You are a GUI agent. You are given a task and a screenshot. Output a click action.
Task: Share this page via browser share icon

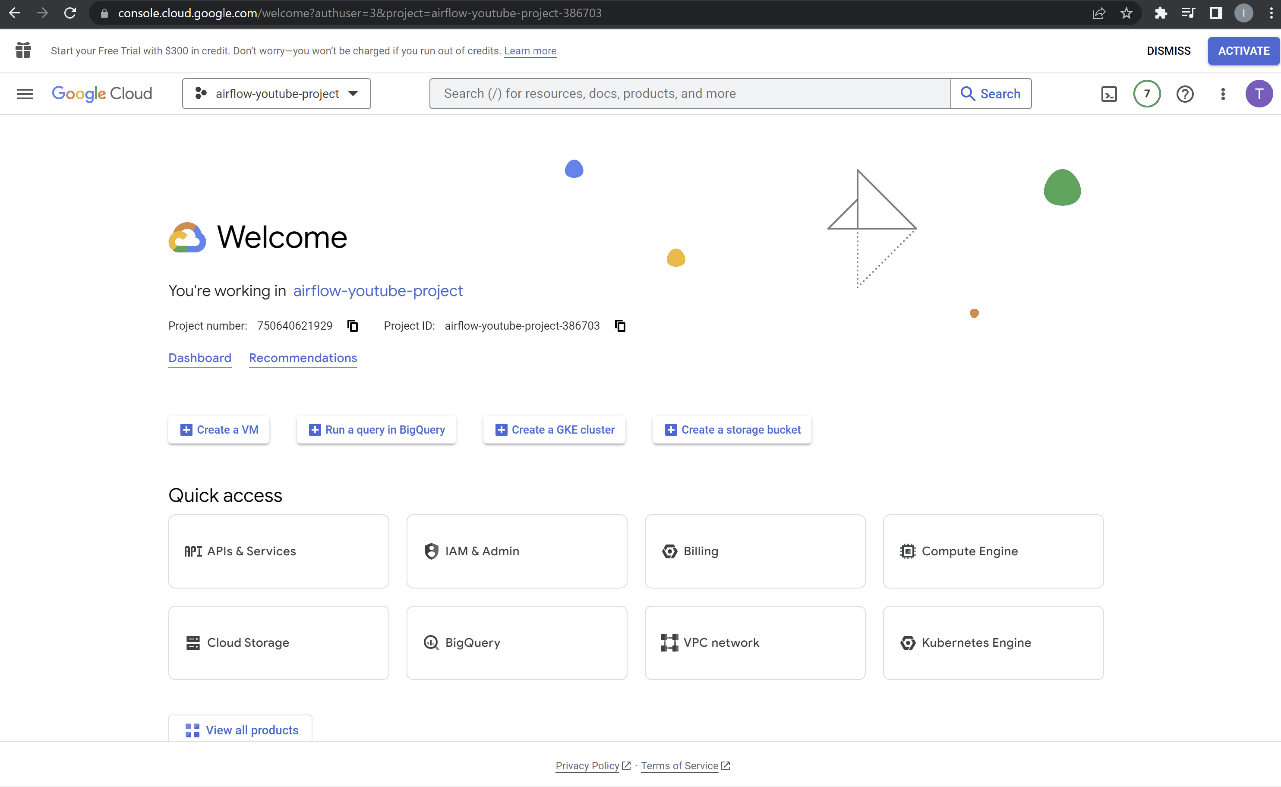click(1099, 13)
